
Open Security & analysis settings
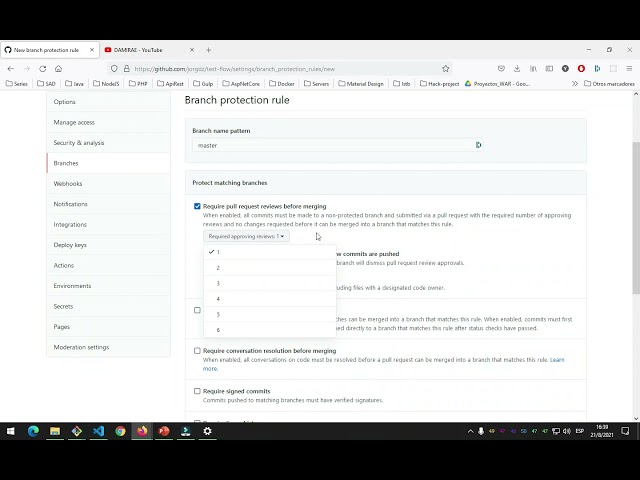tap(109, 142)
